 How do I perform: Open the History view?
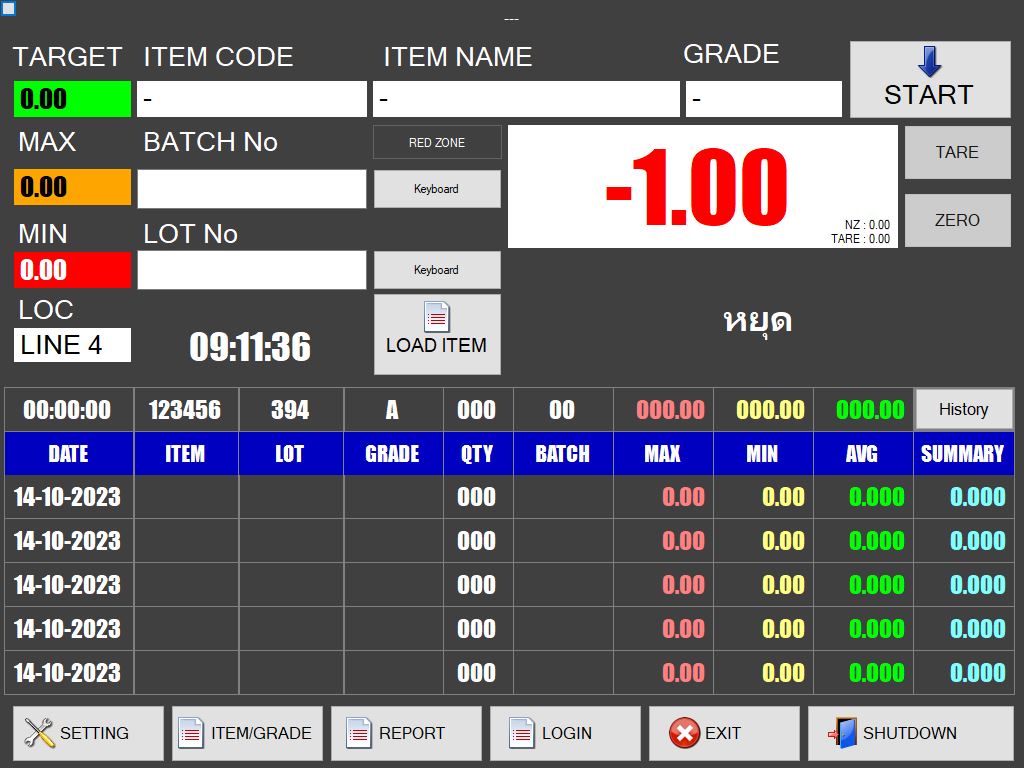[x=963, y=409]
